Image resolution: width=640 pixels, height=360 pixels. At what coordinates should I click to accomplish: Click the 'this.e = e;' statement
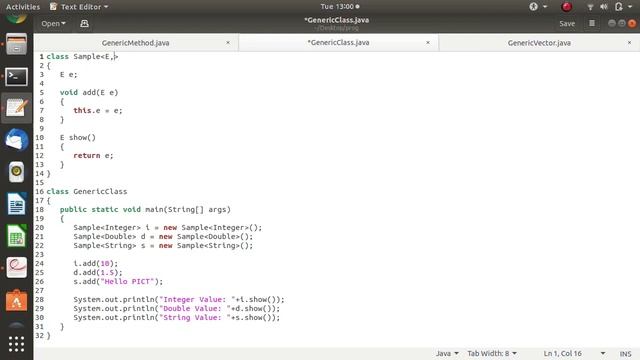[x=98, y=110]
